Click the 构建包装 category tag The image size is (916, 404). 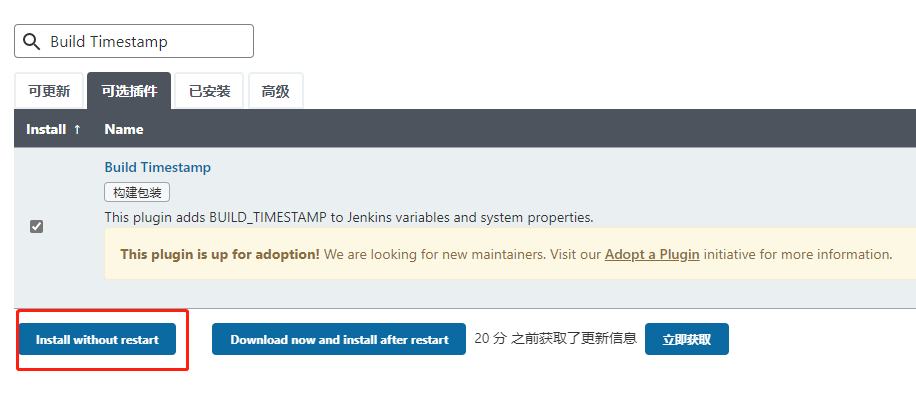click(137, 192)
